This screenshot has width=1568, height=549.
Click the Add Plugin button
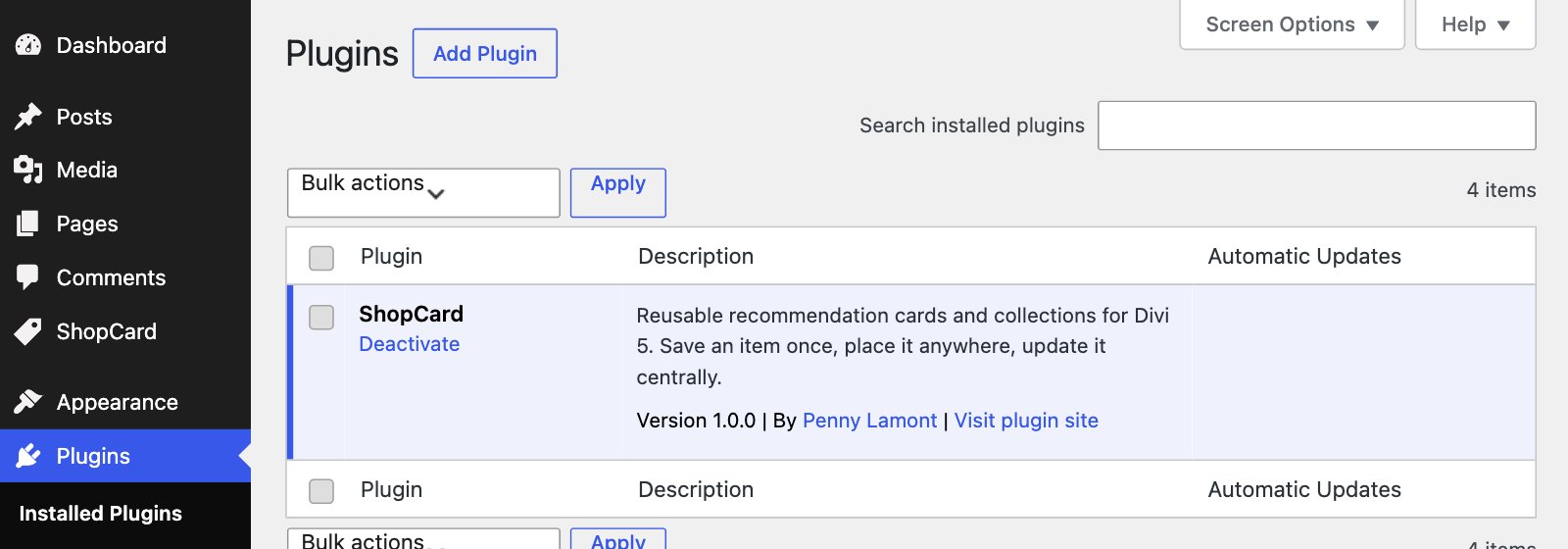pos(485,54)
